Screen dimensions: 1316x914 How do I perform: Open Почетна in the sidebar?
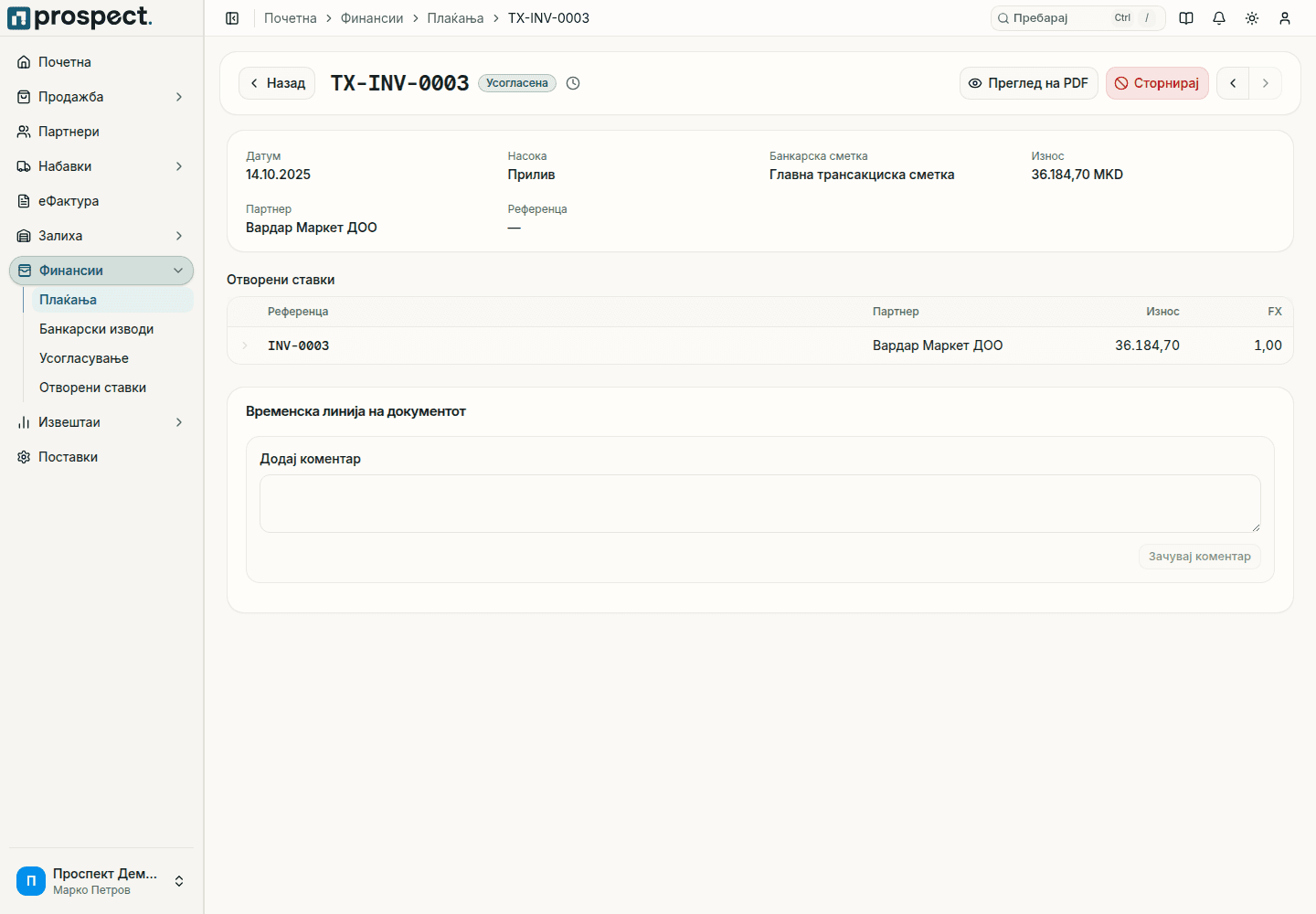pyautogui.click(x=101, y=62)
